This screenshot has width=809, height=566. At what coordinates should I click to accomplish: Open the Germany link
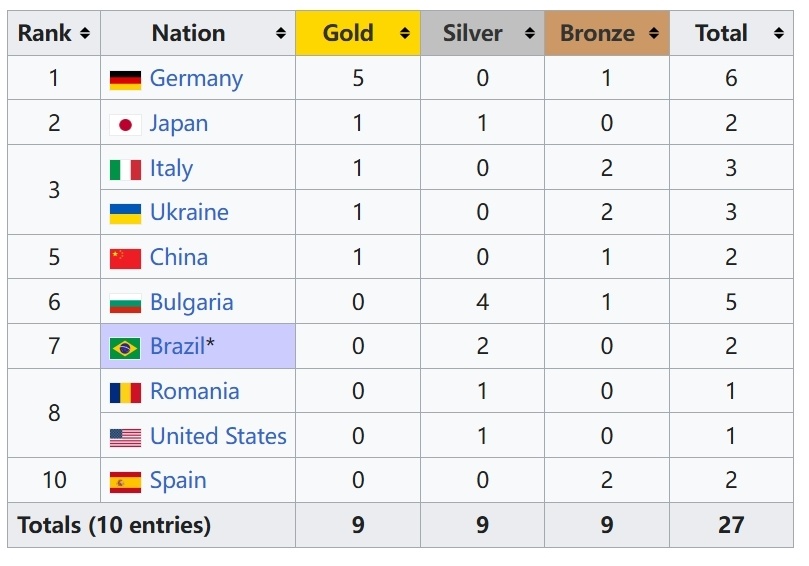click(196, 79)
